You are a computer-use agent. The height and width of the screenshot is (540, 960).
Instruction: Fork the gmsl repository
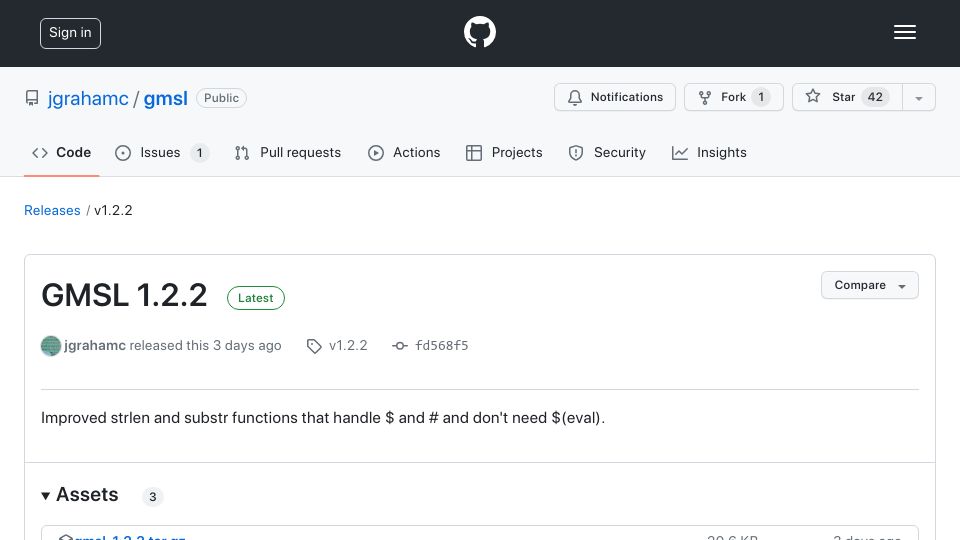click(x=733, y=97)
